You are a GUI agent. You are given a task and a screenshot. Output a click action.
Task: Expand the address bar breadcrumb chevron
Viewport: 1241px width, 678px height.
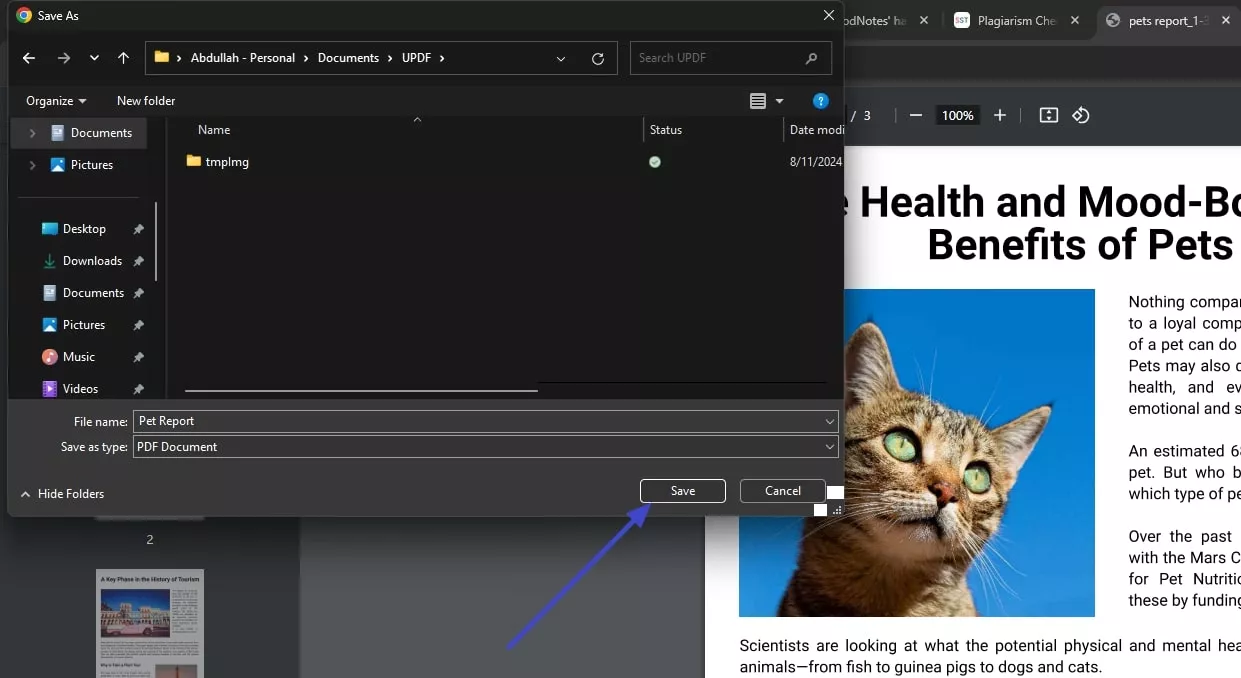(560, 58)
